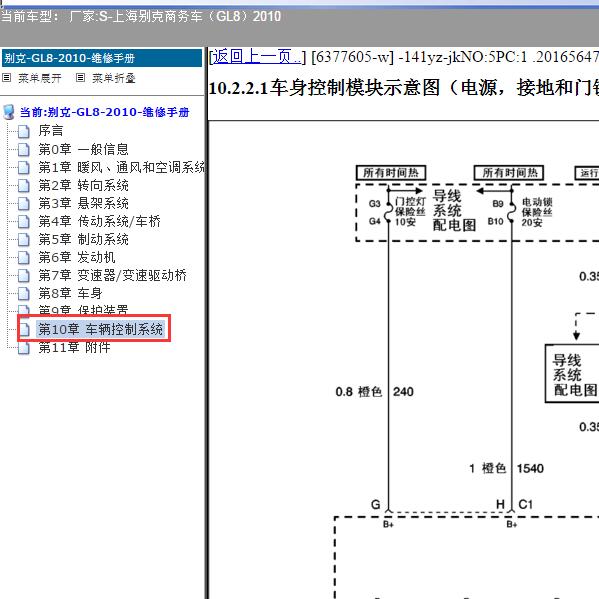Select 第10章 车辆控制系统
The height and width of the screenshot is (599, 599).
coord(100,329)
